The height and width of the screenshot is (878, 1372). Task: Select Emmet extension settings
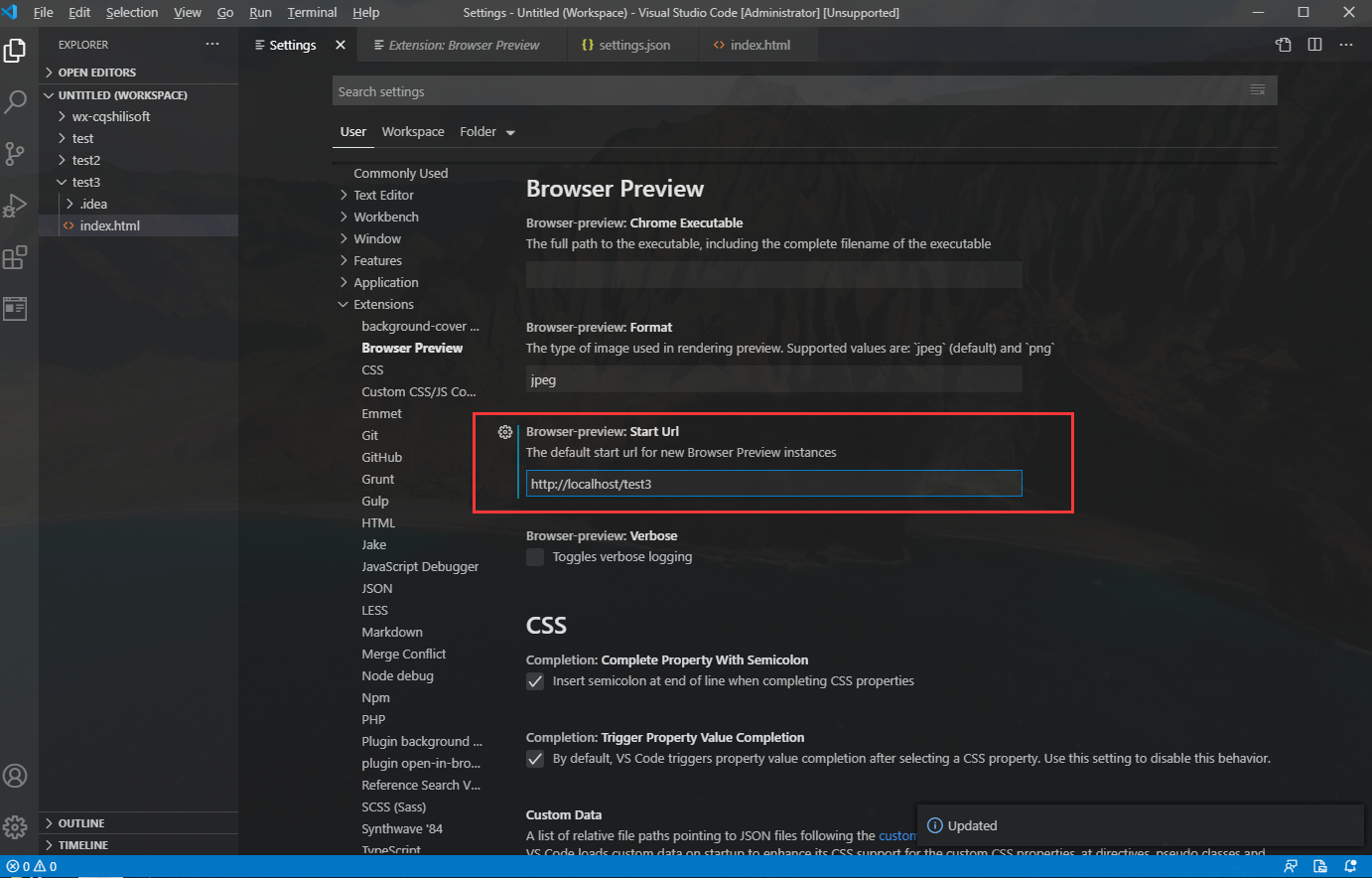tap(381, 413)
